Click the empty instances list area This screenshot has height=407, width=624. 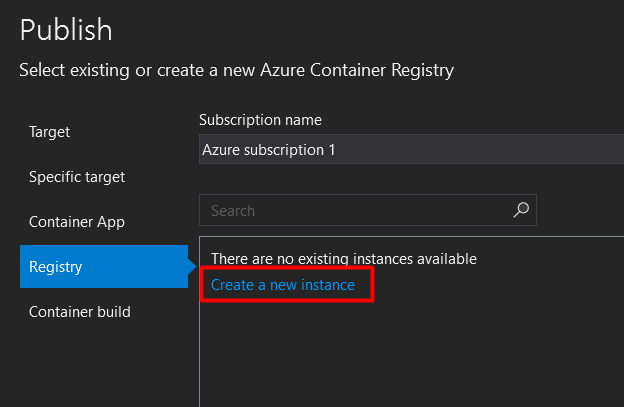pos(410,350)
